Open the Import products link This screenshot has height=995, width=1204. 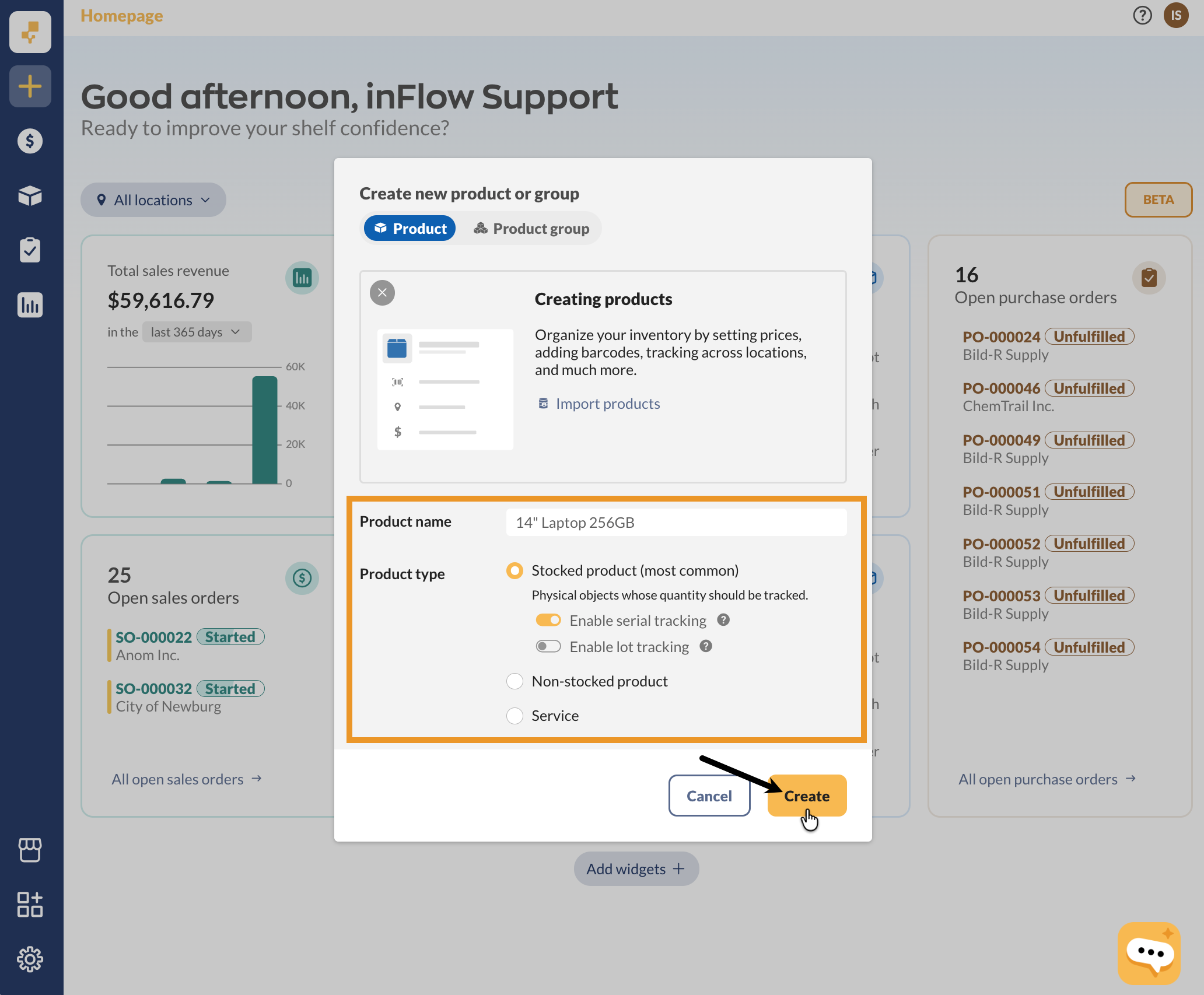coord(607,404)
